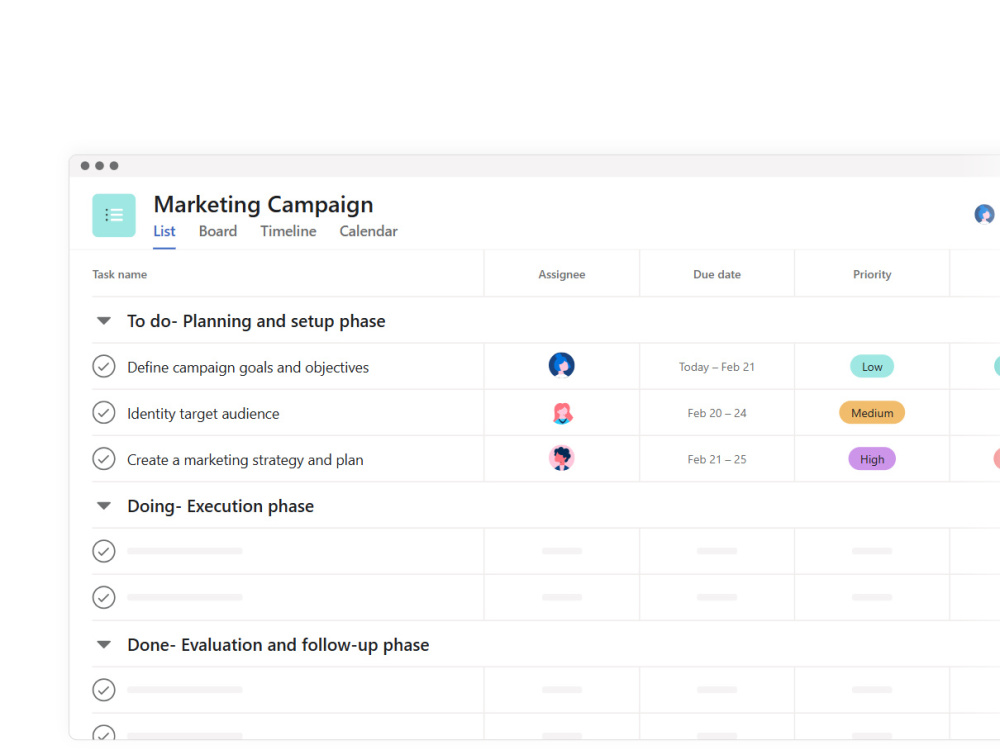This screenshot has width=1000, height=750.
Task: Mark Identity target audience task complete
Action: [104, 413]
